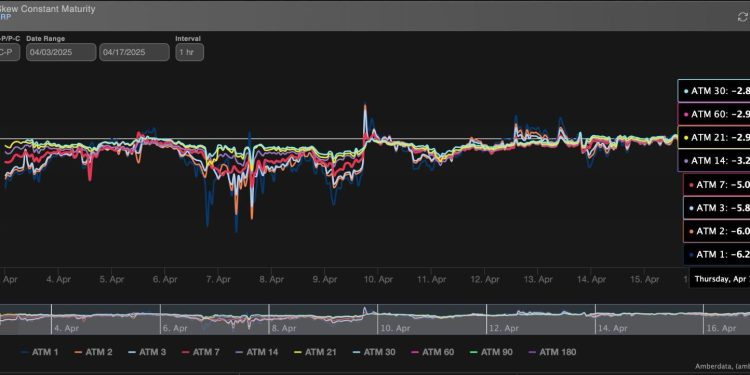Click the ATM 14 tooltip value box
Image resolution: width=750 pixels, height=375 pixels.
coord(714,161)
